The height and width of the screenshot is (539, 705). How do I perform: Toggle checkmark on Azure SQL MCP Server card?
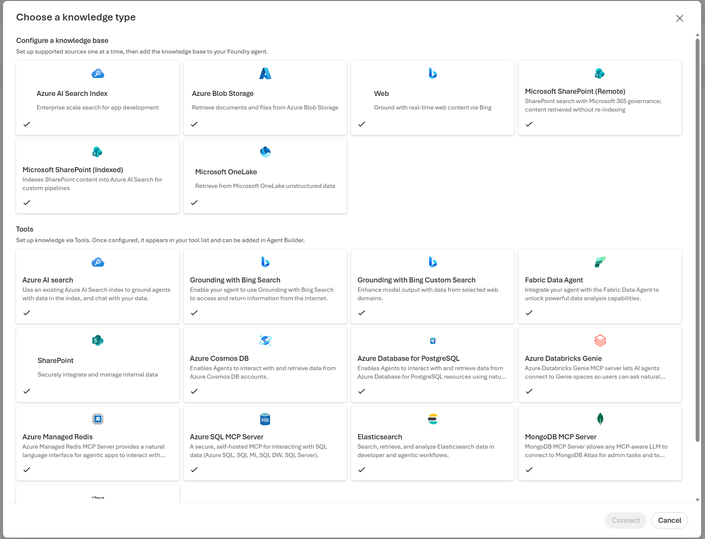click(x=194, y=469)
